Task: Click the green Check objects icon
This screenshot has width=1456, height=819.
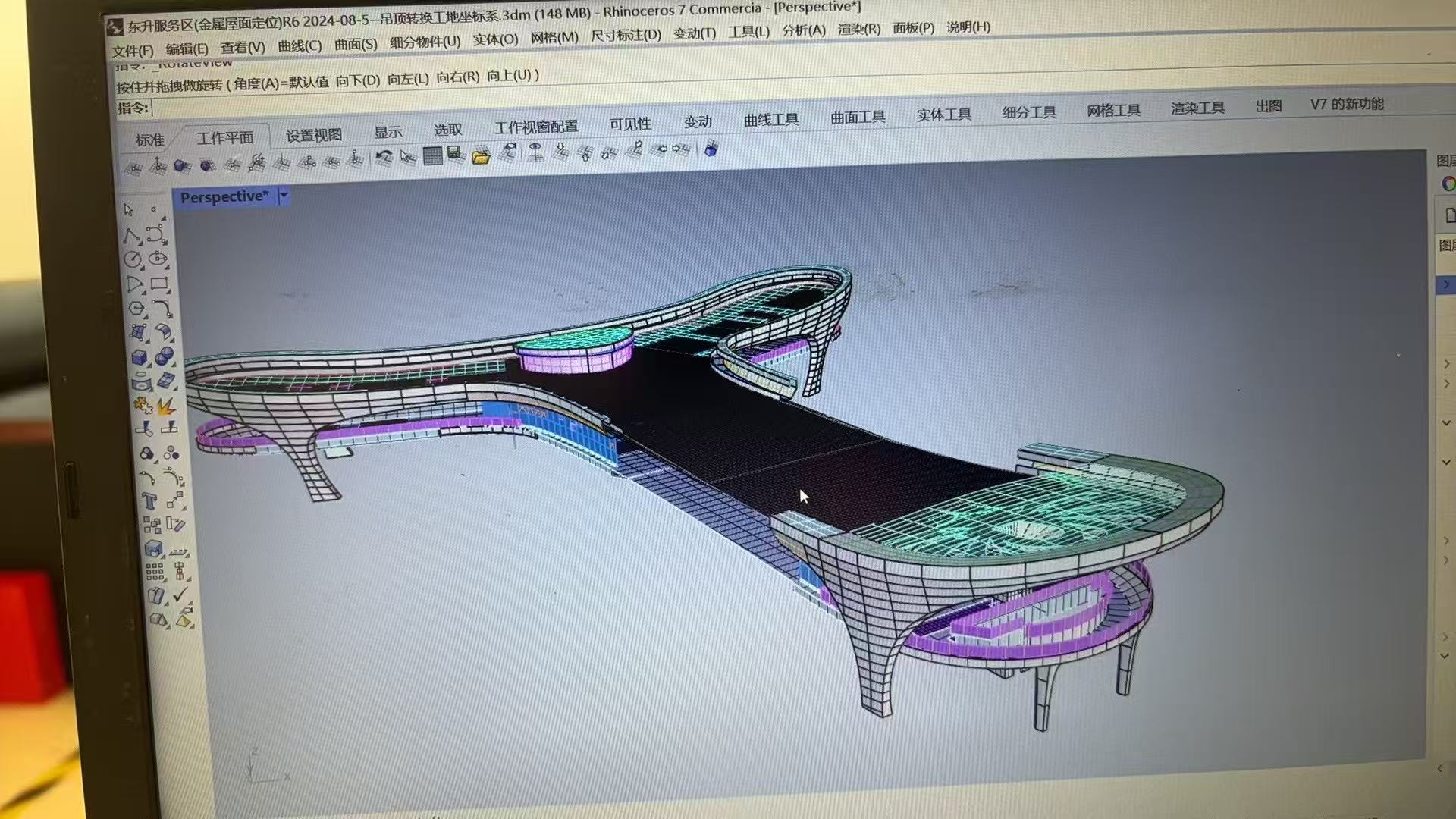Action: point(180,595)
